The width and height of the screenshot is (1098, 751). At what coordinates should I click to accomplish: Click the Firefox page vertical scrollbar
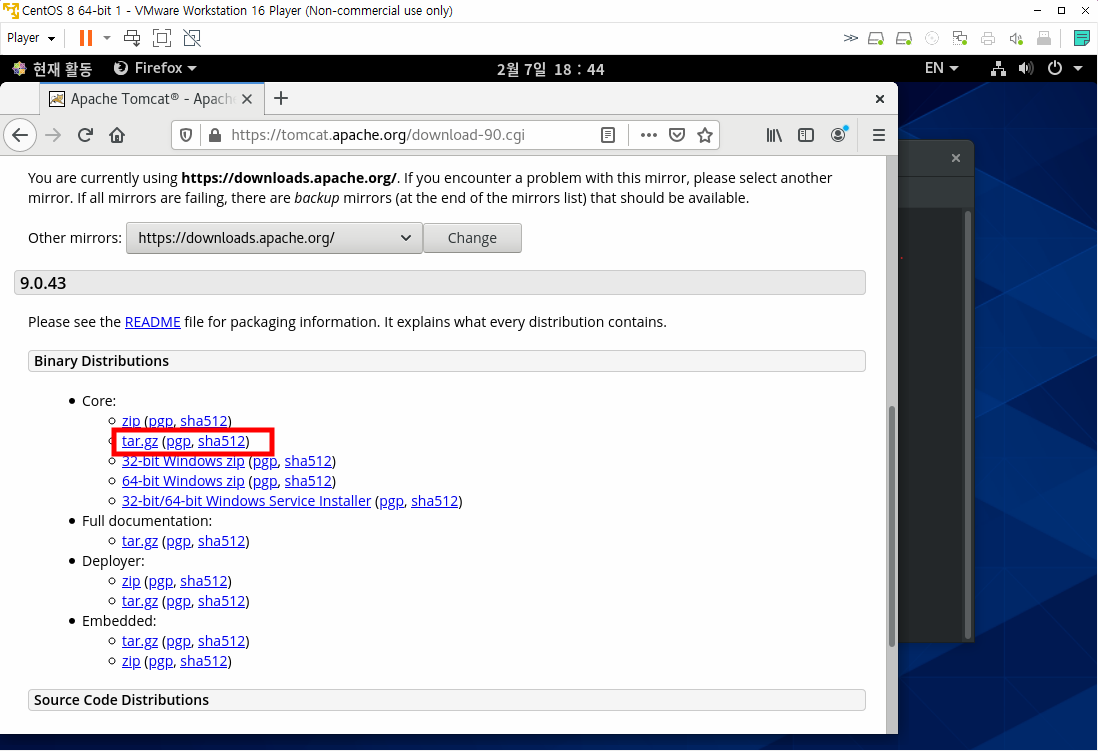(x=891, y=525)
